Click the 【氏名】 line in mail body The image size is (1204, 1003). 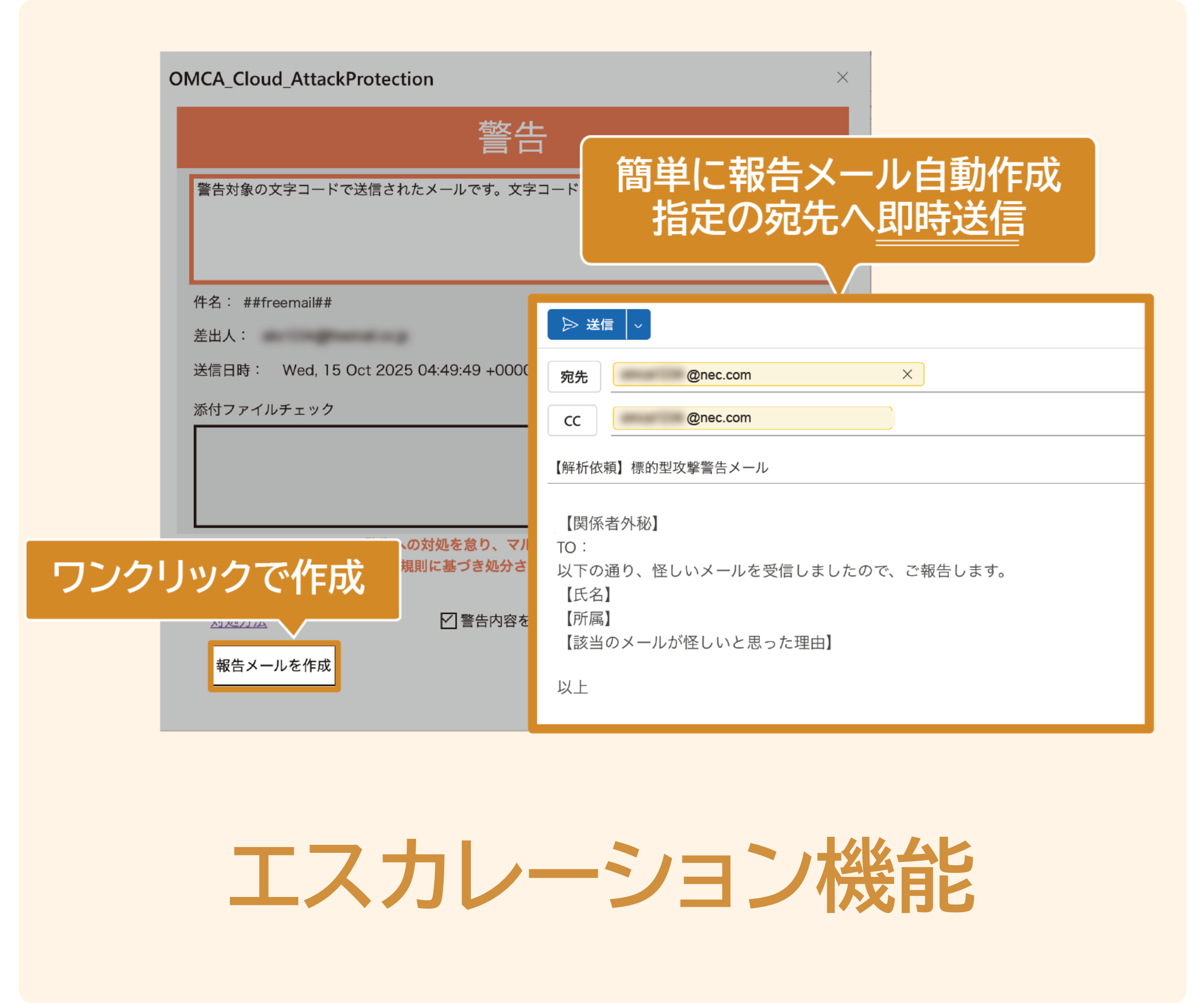(x=588, y=594)
